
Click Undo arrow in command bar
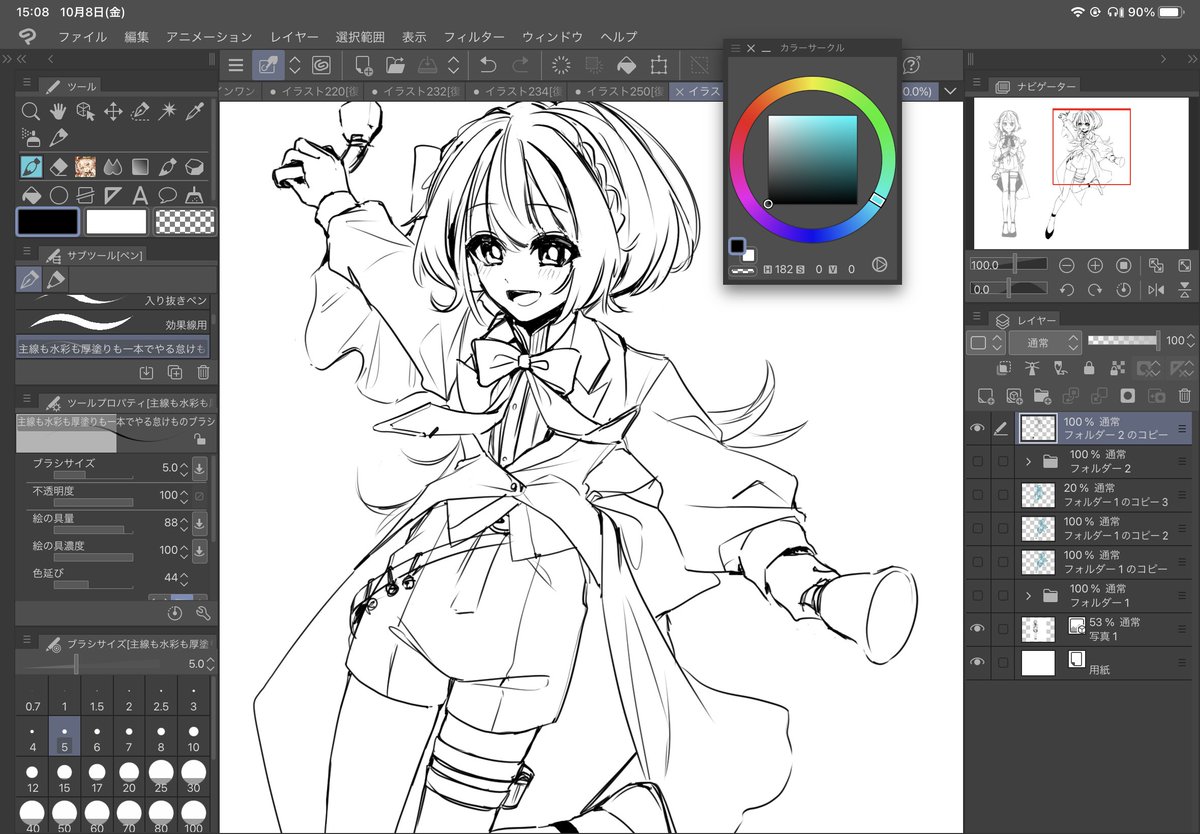click(488, 66)
